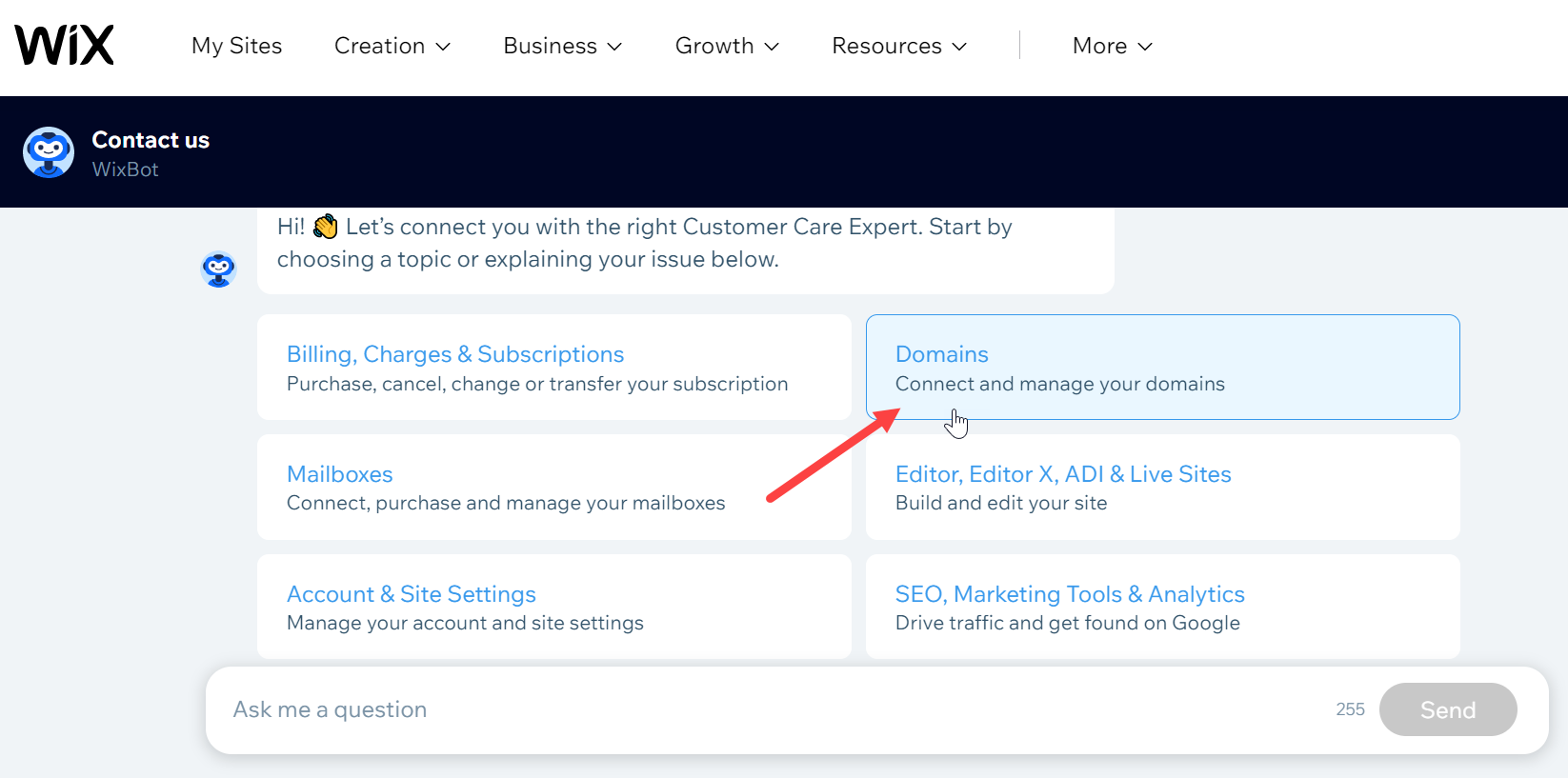
Task: Expand the Resources dropdown menu
Action: 900,46
